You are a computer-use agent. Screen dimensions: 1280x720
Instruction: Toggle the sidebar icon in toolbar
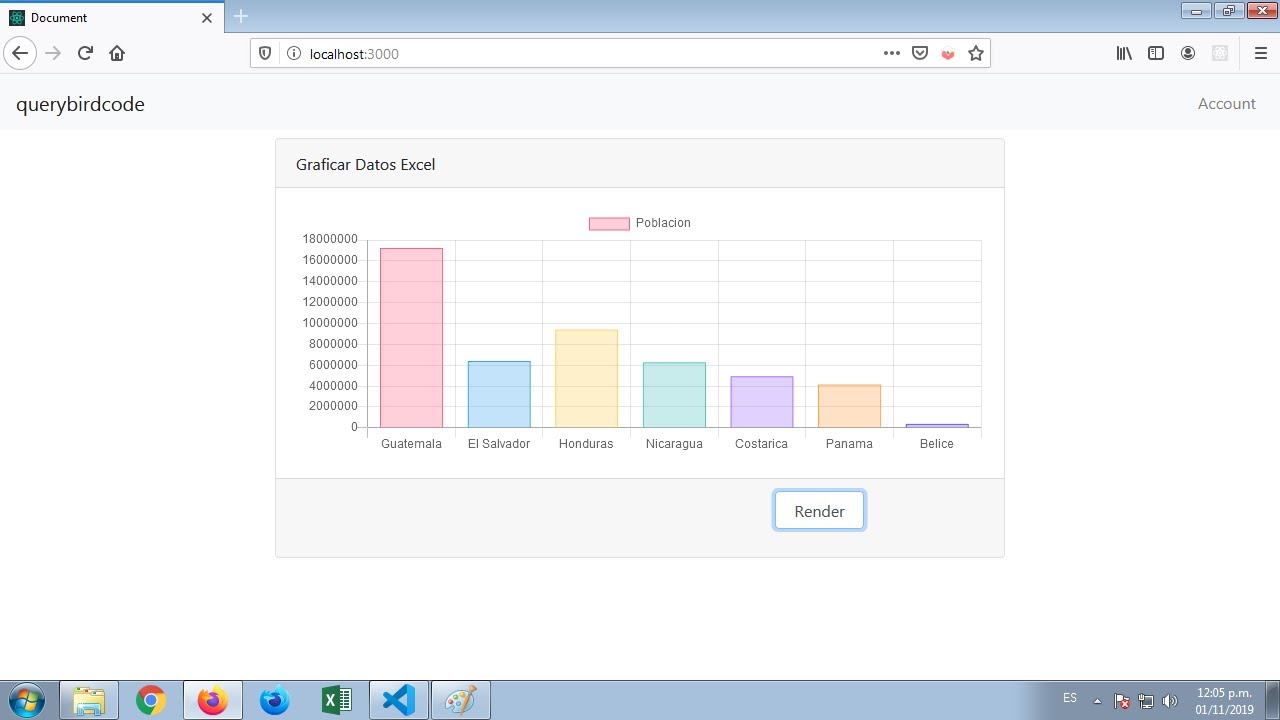click(x=1156, y=53)
